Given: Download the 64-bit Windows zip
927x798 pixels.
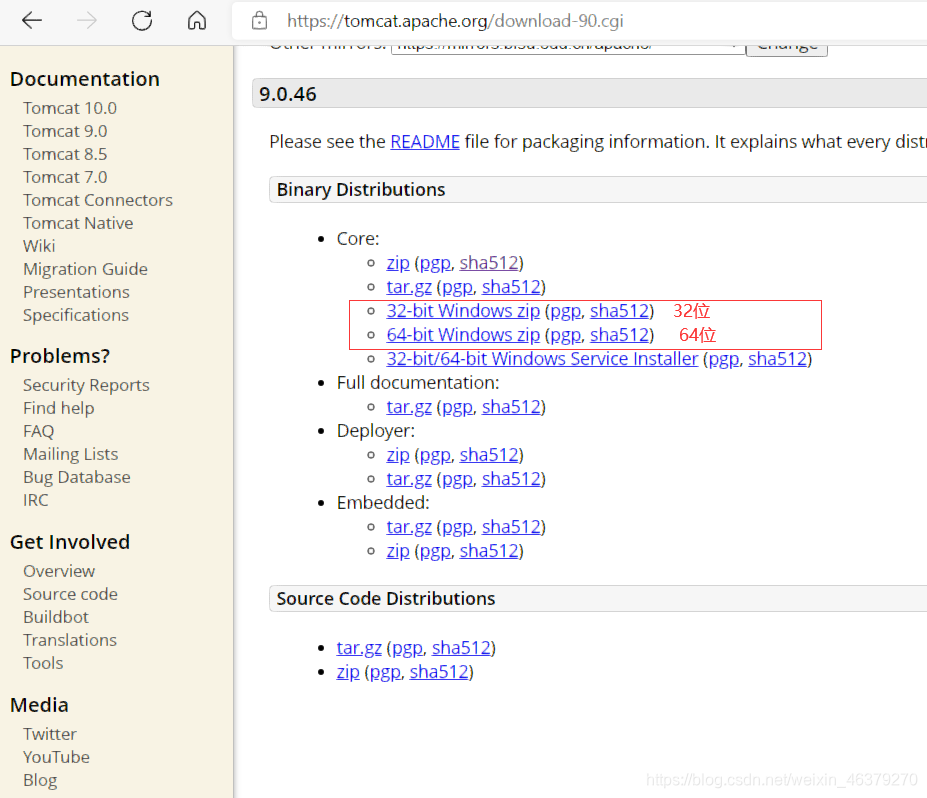Looking at the screenshot, I should pyautogui.click(x=463, y=335).
